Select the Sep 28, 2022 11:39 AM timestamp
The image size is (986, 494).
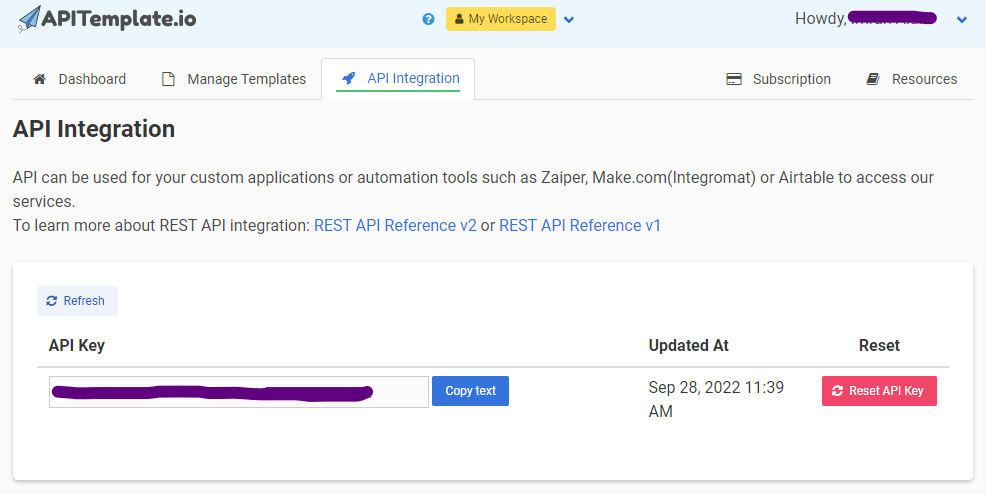[x=716, y=399]
